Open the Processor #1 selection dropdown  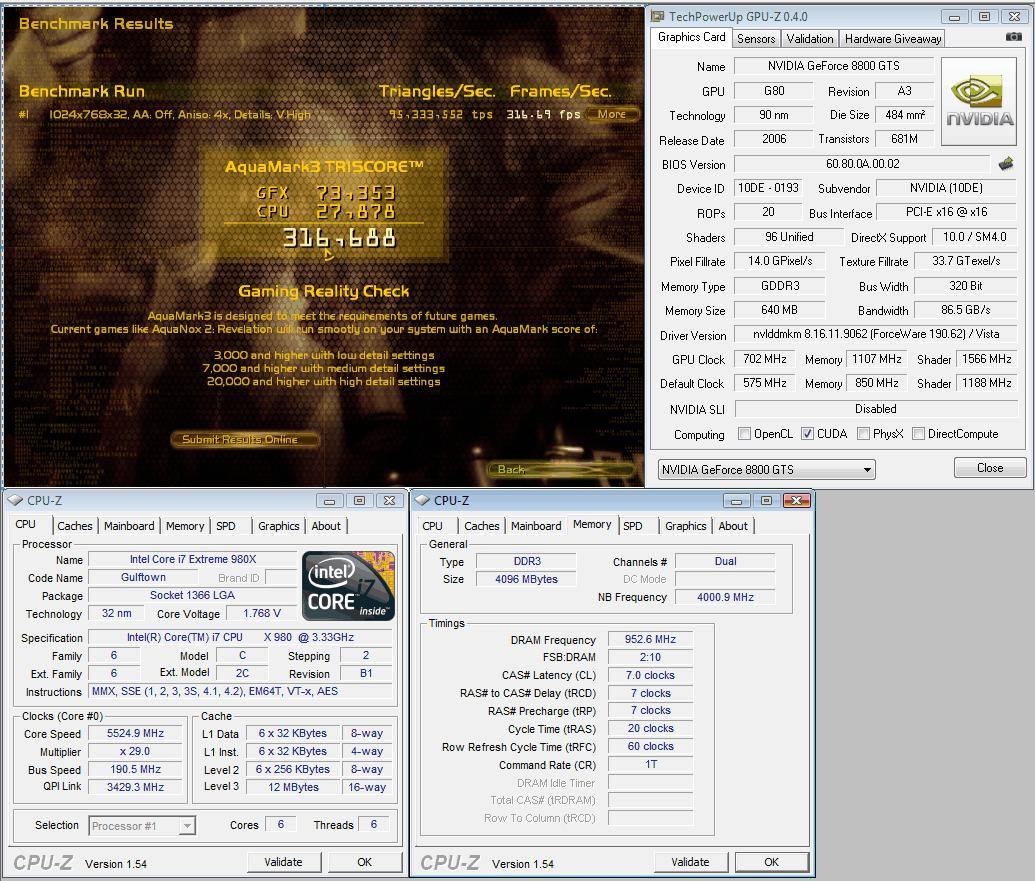pyautogui.click(x=142, y=826)
